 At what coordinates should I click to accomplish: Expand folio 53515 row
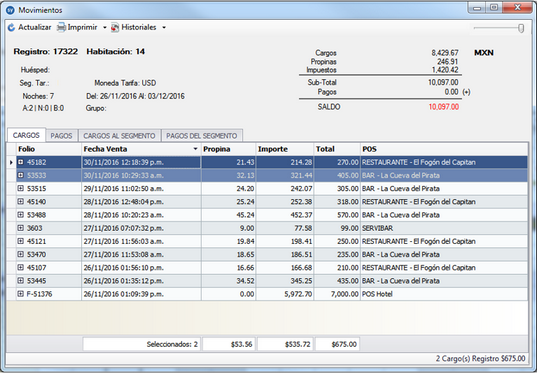point(21,188)
